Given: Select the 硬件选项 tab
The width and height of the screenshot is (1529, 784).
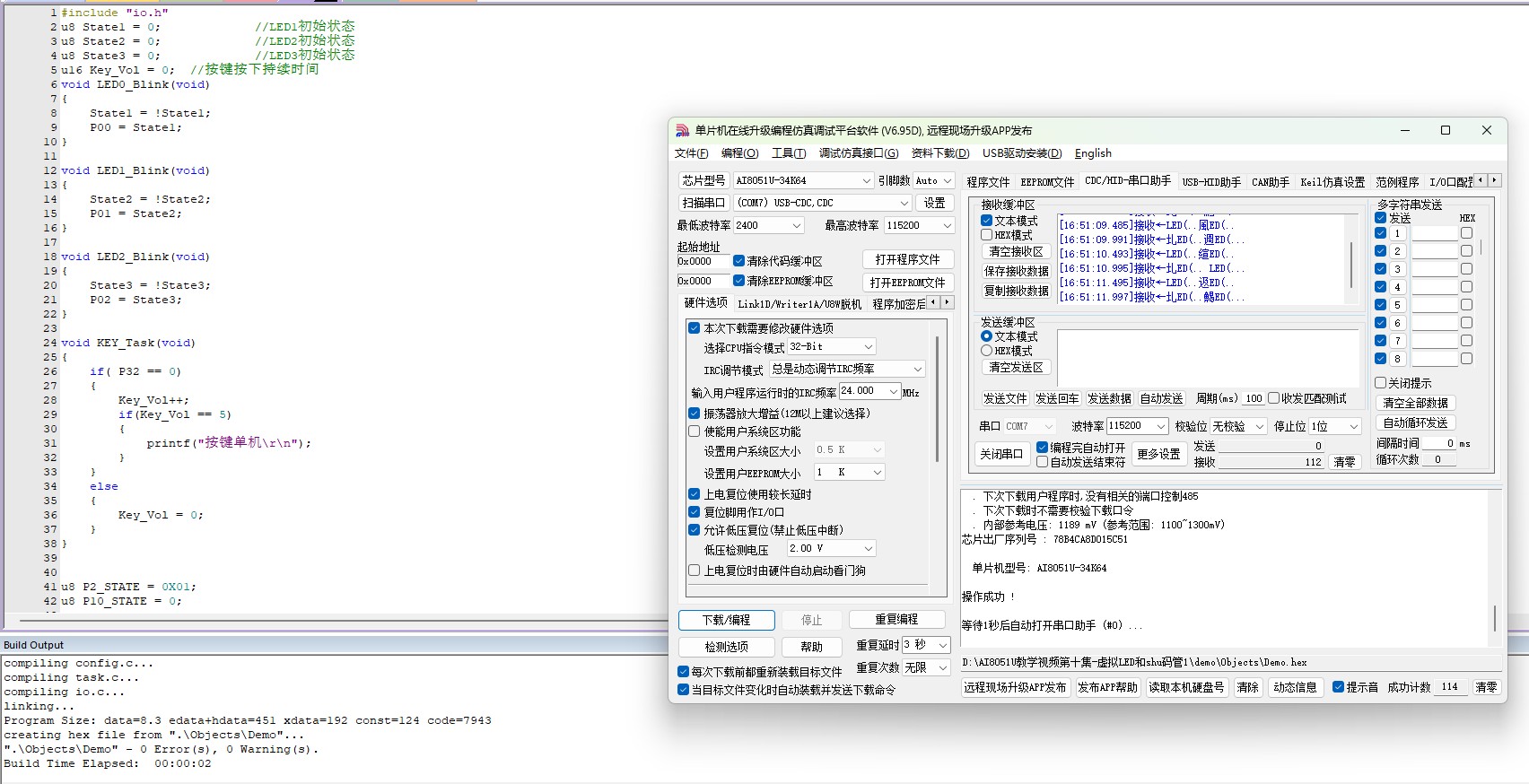Looking at the screenshot, I should [x=705, y=303].
